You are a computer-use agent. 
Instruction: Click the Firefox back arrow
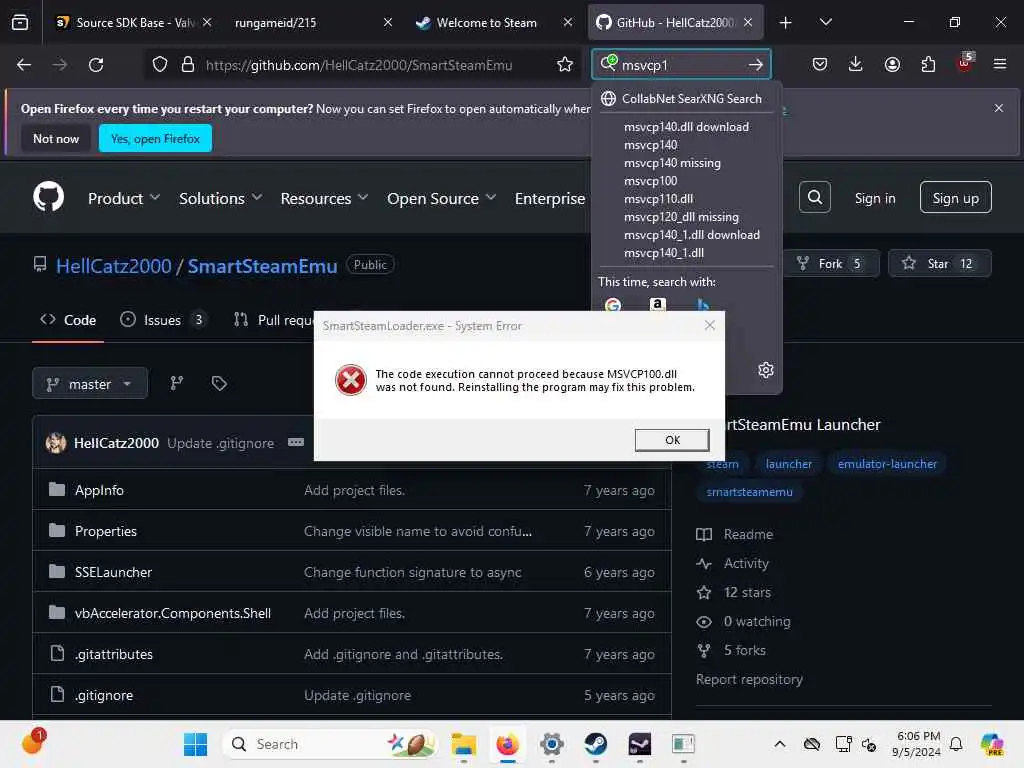24,65
